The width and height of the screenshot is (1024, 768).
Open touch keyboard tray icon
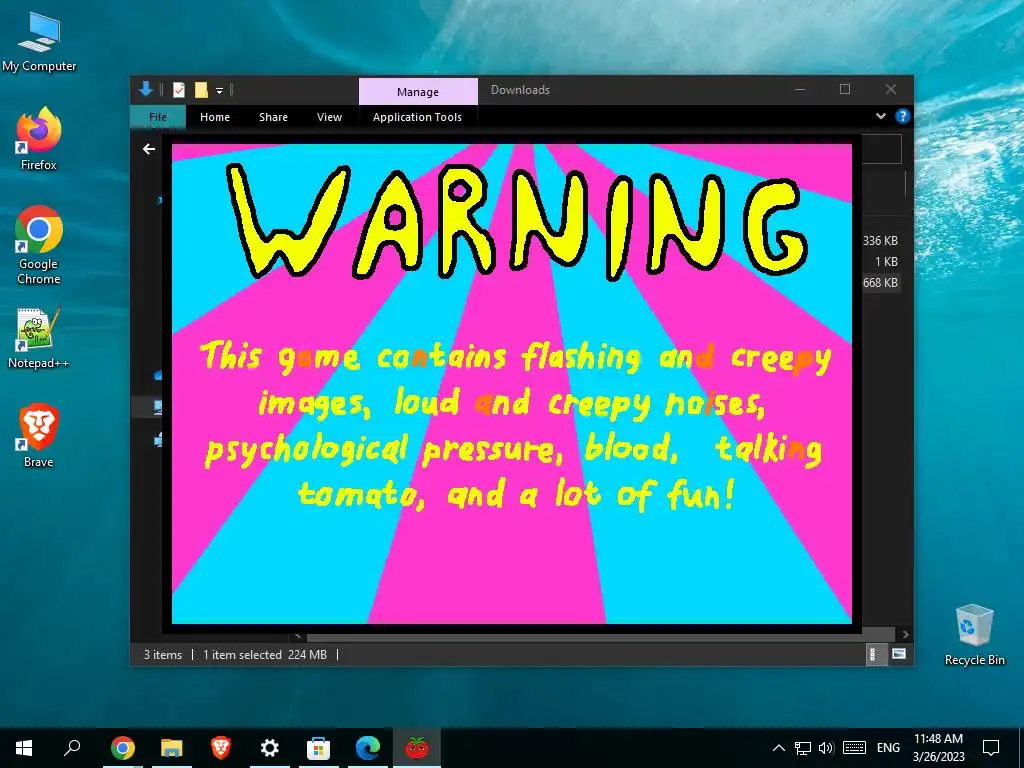(854, 748)
